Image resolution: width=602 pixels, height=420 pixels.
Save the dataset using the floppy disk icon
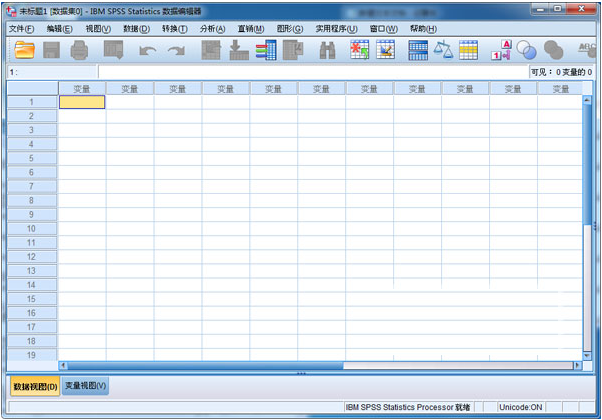tap(51, 50)
